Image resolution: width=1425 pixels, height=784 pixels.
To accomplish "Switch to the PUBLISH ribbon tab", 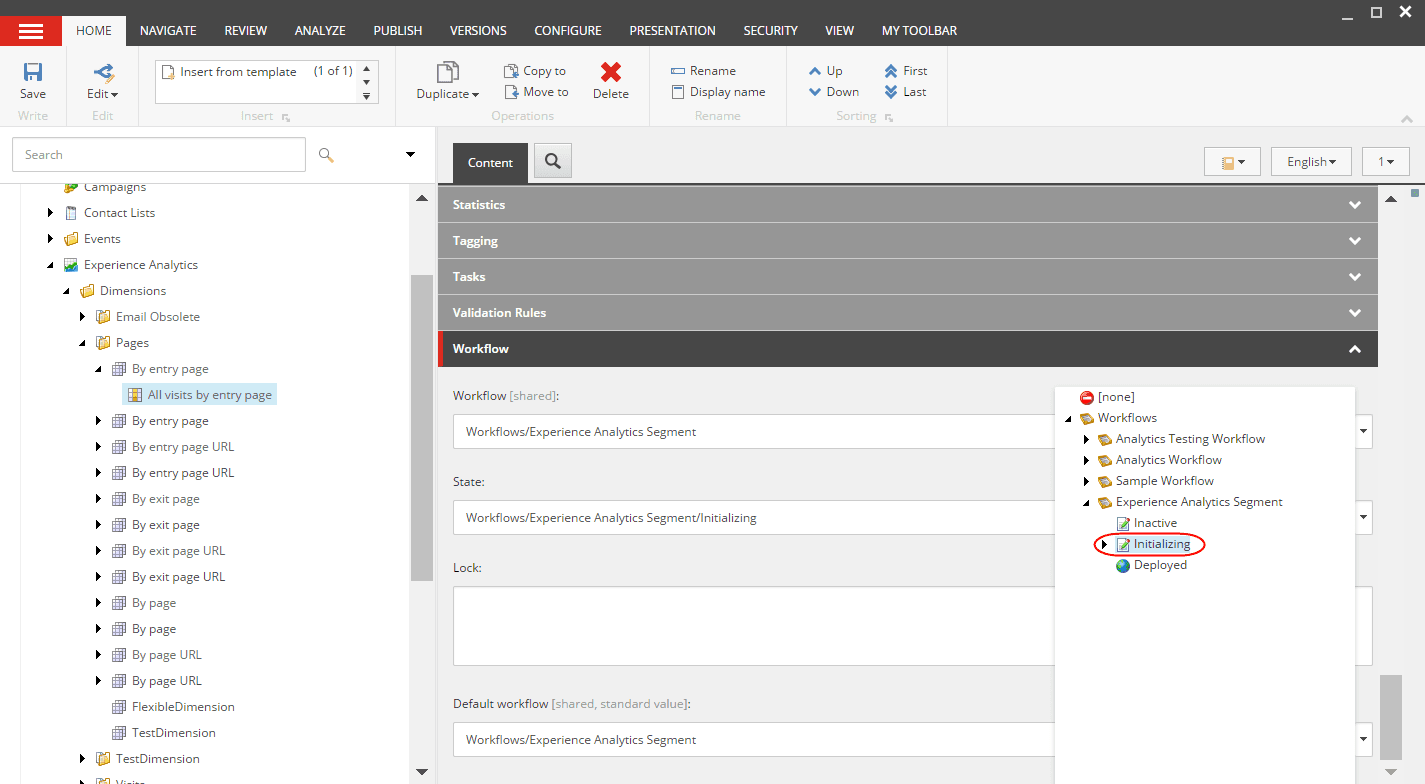I will (398, 31).
